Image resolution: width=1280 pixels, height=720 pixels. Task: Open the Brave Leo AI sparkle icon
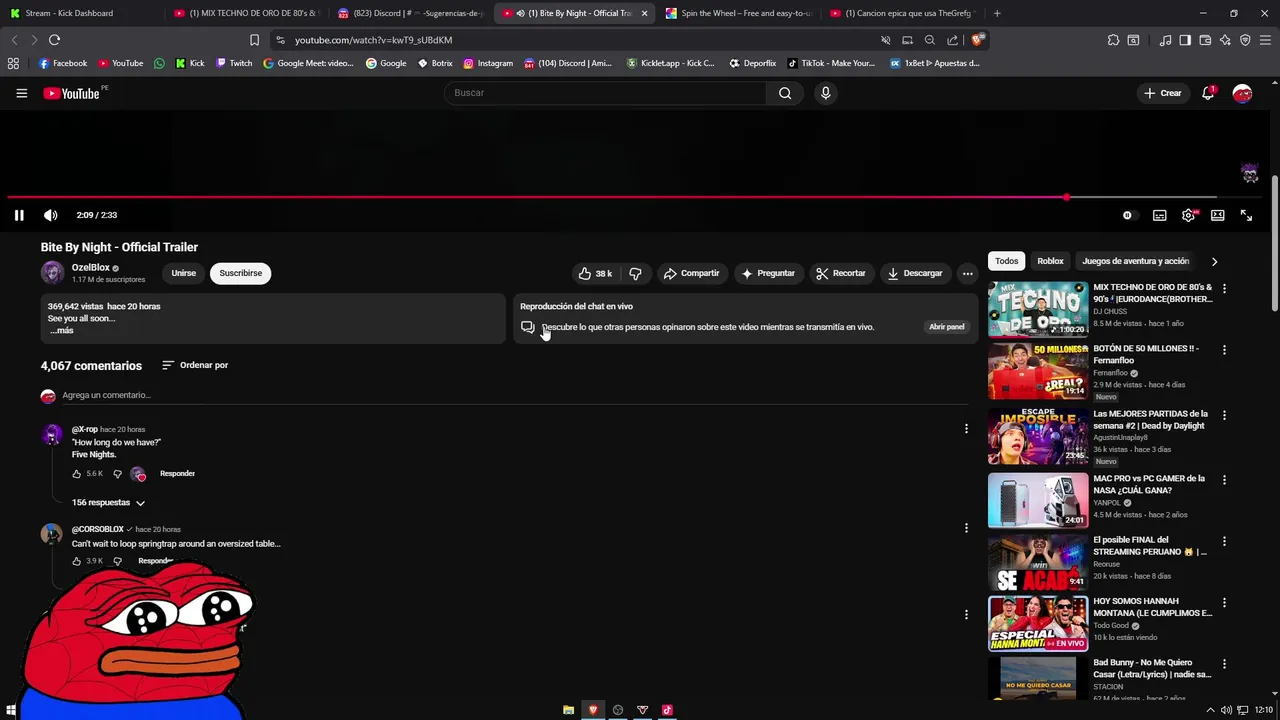pos(1225,40)
